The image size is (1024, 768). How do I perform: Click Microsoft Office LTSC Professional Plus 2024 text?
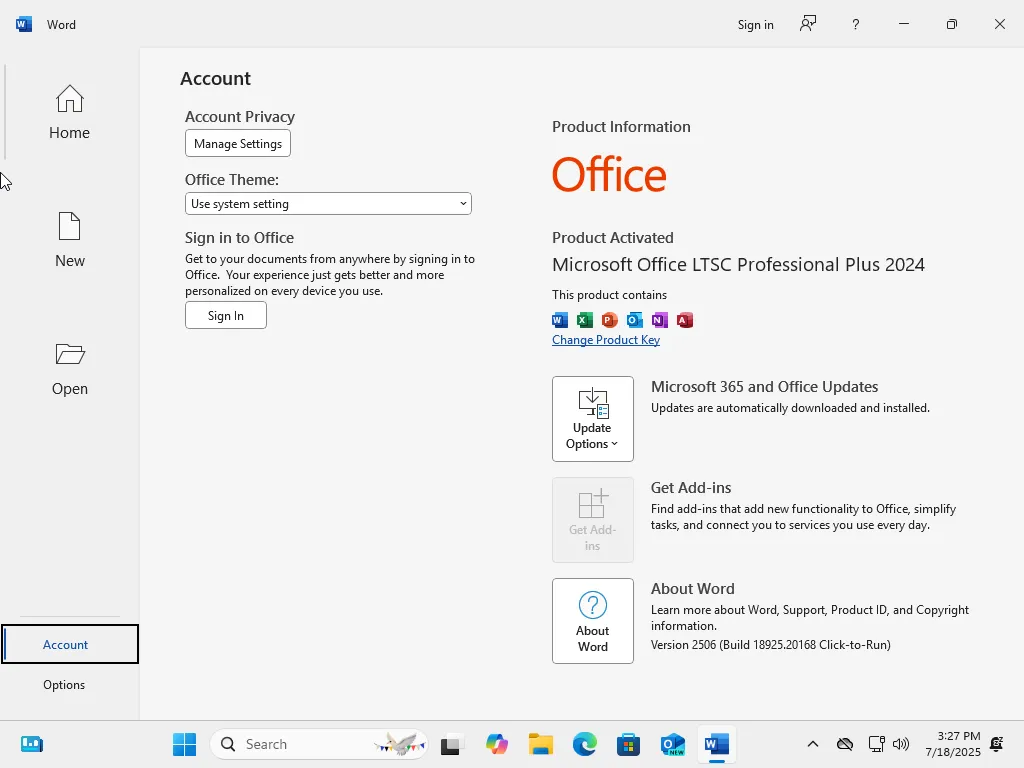(738, 264)
